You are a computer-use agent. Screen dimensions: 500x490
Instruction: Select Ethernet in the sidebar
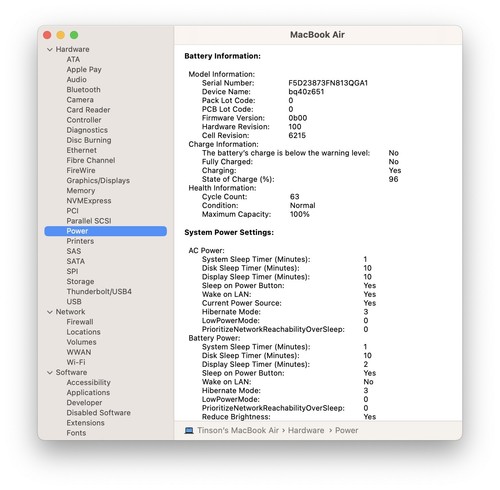[x=82, y=150]
